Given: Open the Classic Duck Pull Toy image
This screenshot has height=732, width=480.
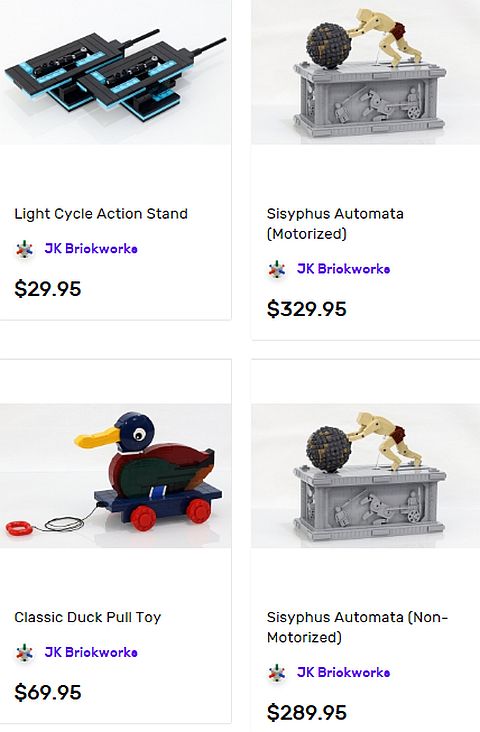Looking at the screenshot, I should (115, 476).
